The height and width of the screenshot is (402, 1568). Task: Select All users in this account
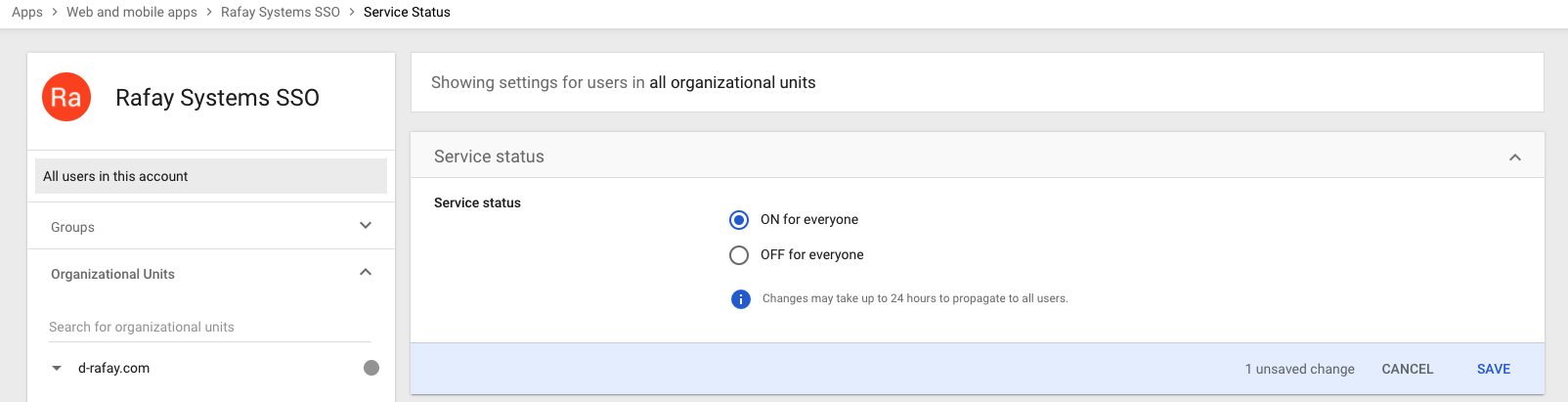click(211, 176)
